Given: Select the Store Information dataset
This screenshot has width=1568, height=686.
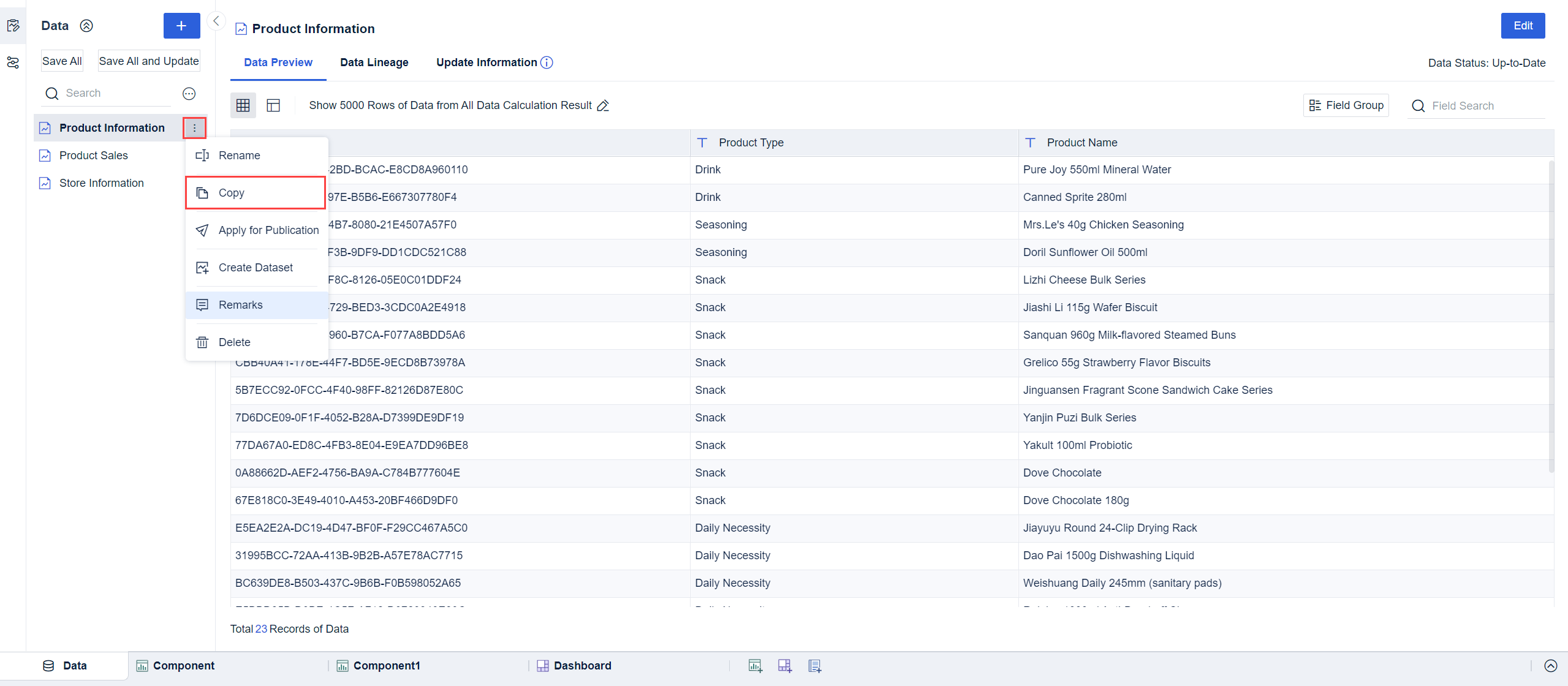Looking at the screenshot, I should click(101, 183).
